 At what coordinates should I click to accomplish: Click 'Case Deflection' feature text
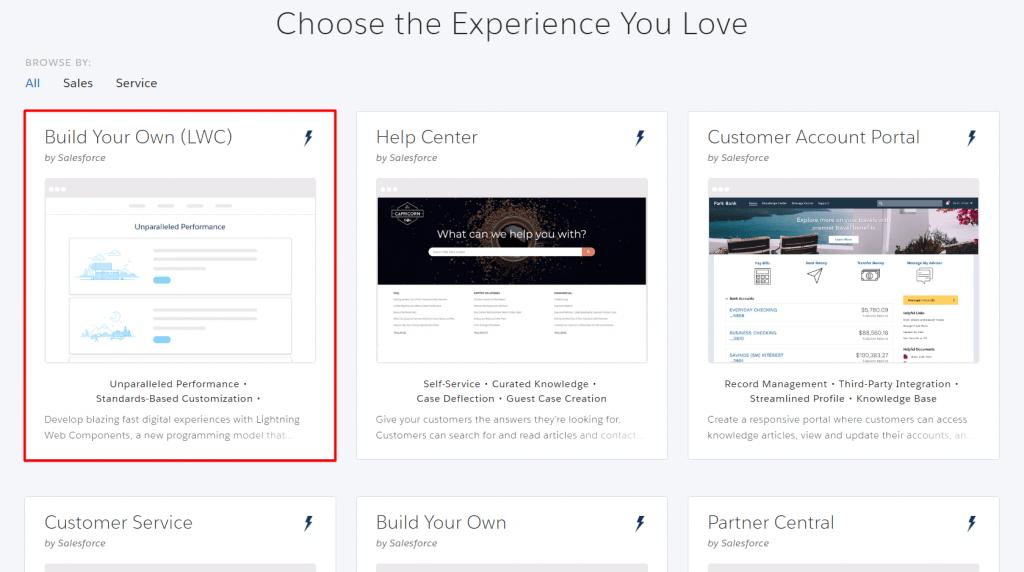456,398
